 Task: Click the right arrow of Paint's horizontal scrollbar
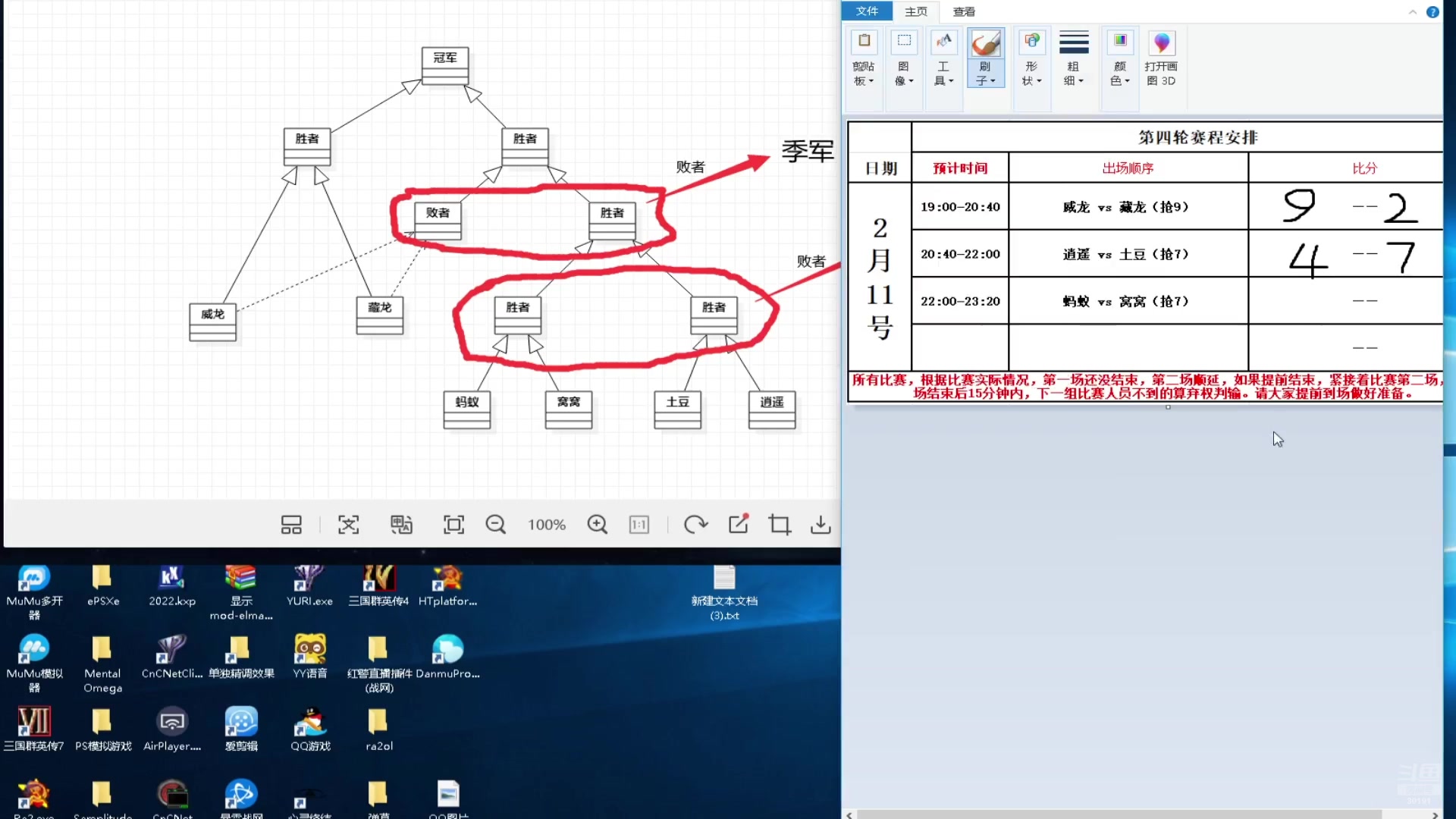1434,814
